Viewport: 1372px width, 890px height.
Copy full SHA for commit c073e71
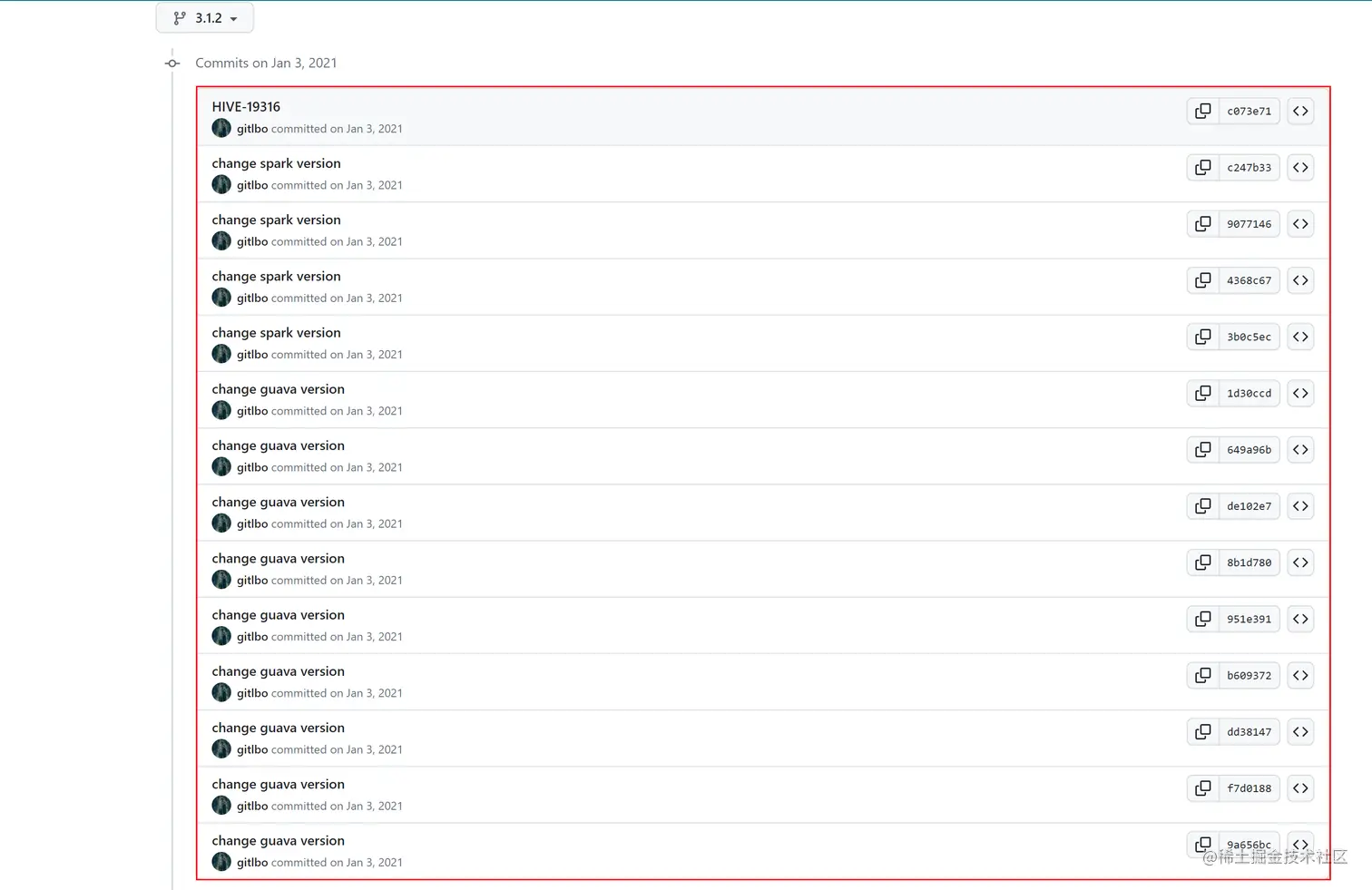(1203, 111)
